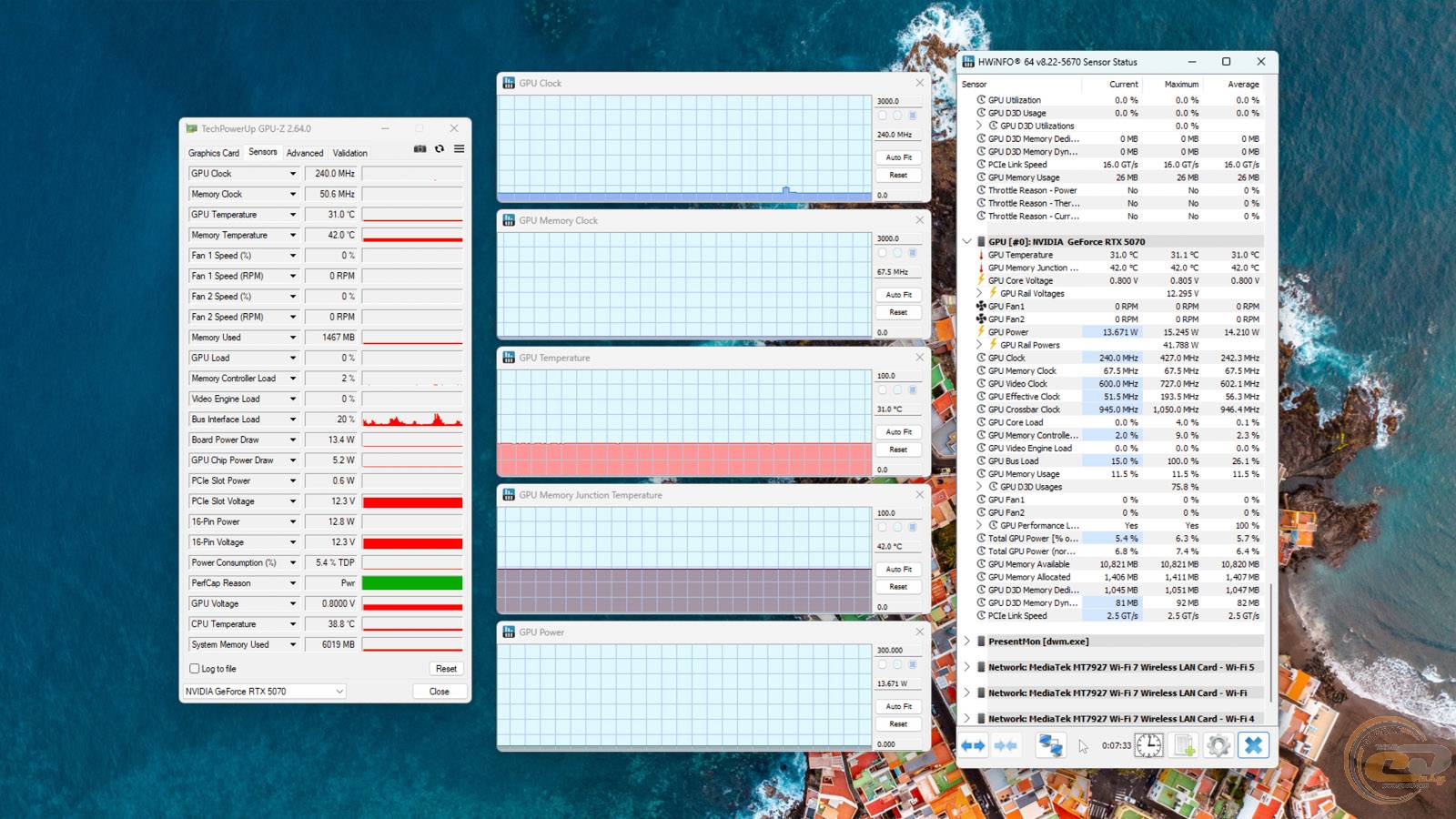This screenshot has width=1456, height=819.
Task: Toggle first checkbox in Memory Junction Temperature graph
Action: pos(882,528)
